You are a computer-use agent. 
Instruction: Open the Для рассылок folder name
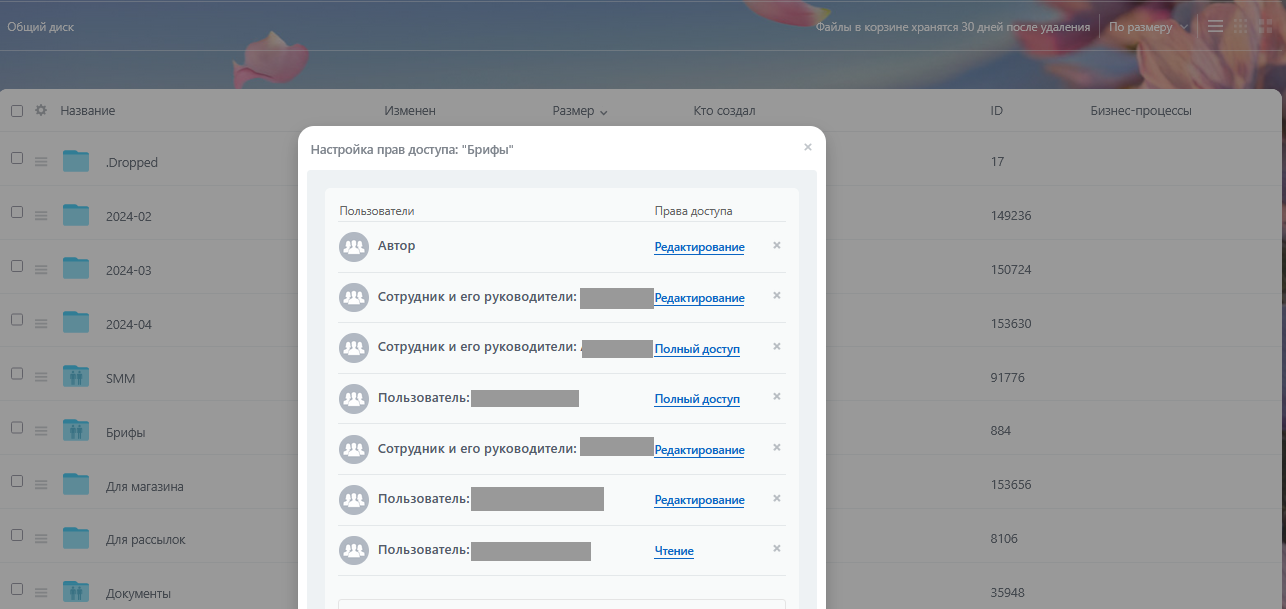146,539
